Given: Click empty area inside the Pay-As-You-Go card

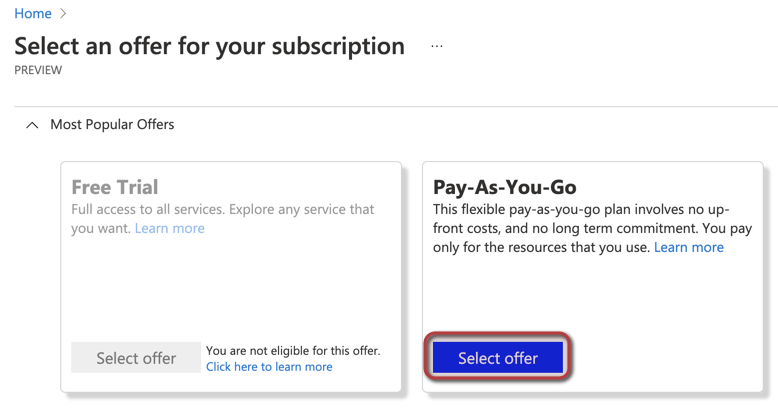Looking at the screenshot, I should tap(590, 295).
